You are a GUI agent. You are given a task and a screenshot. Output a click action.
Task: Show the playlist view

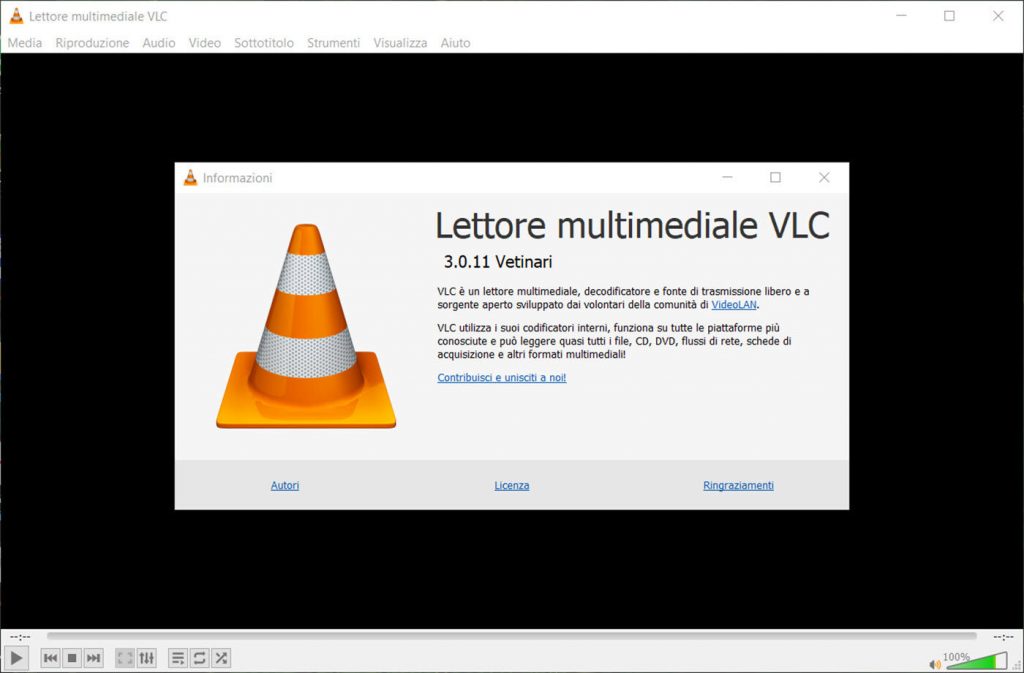pyautogui.click(x=178, y=658)
